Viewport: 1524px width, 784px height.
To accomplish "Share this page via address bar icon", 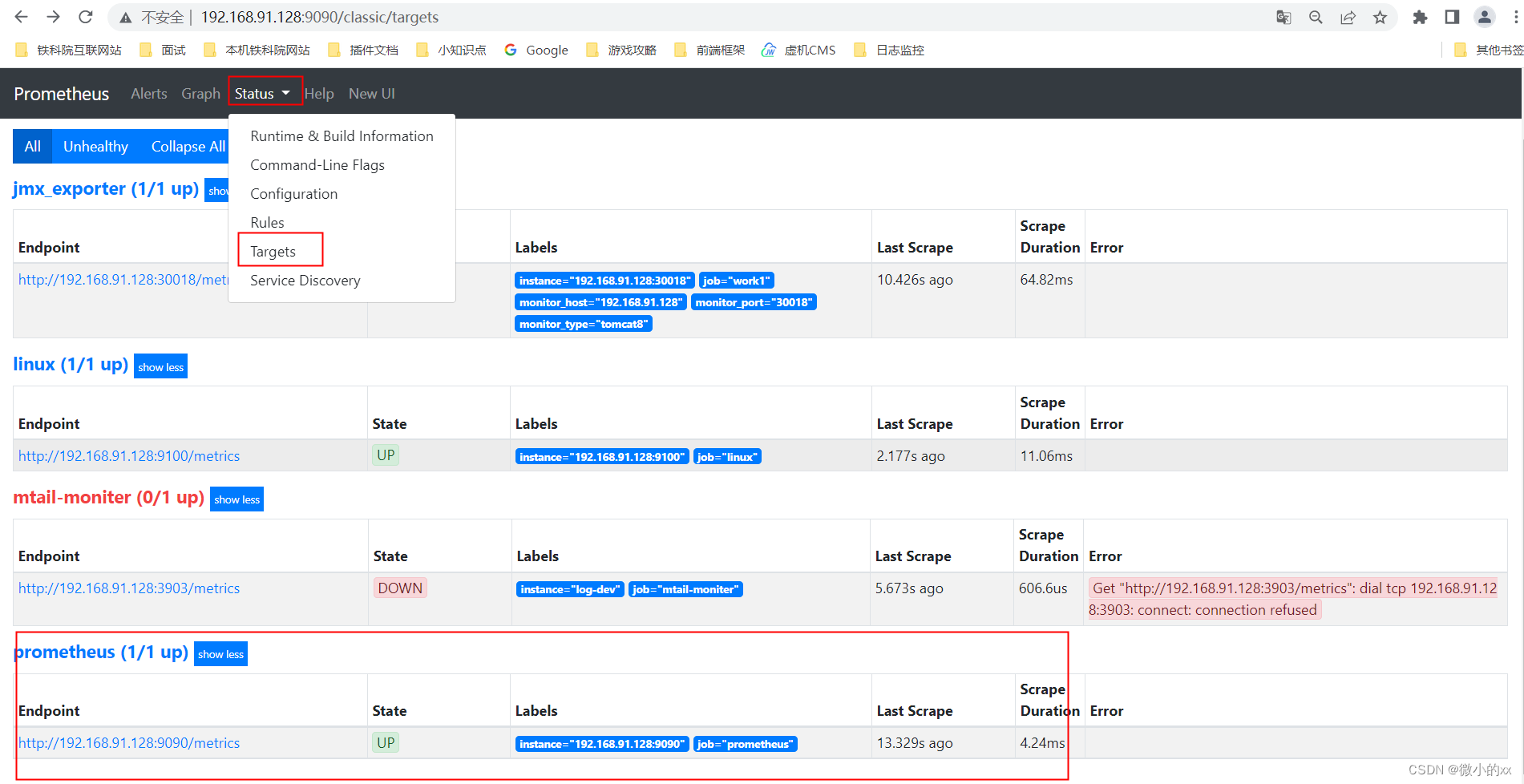I will click(x=1348, y=17).
